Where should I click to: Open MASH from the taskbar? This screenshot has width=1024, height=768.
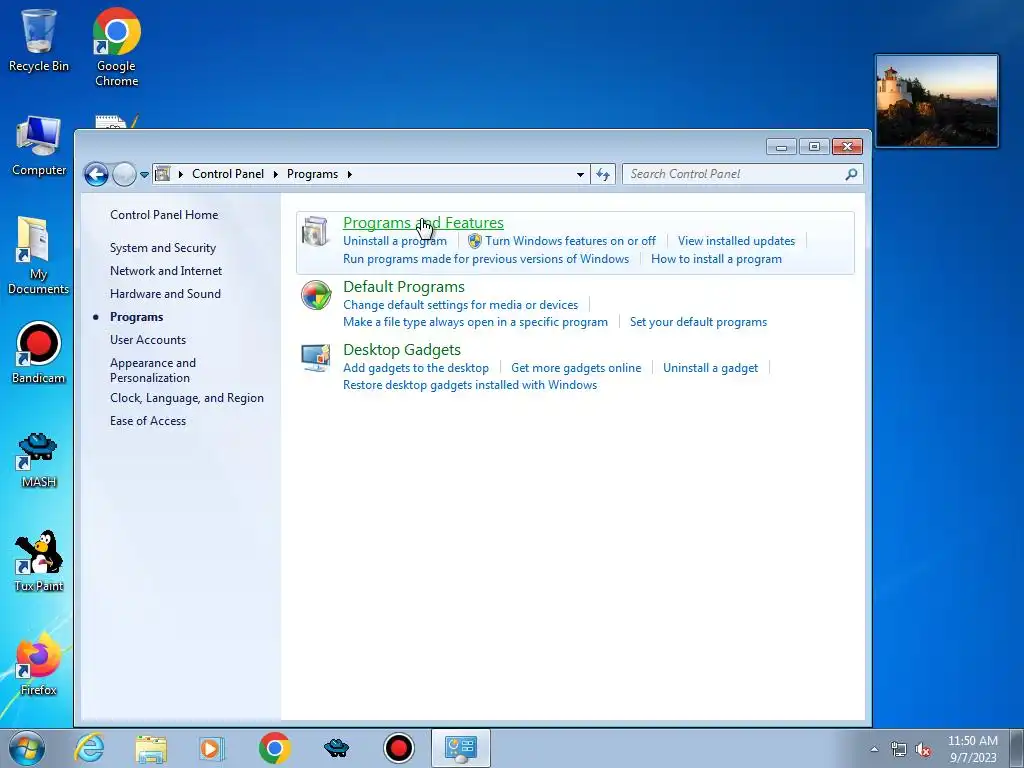click(336, 748)
